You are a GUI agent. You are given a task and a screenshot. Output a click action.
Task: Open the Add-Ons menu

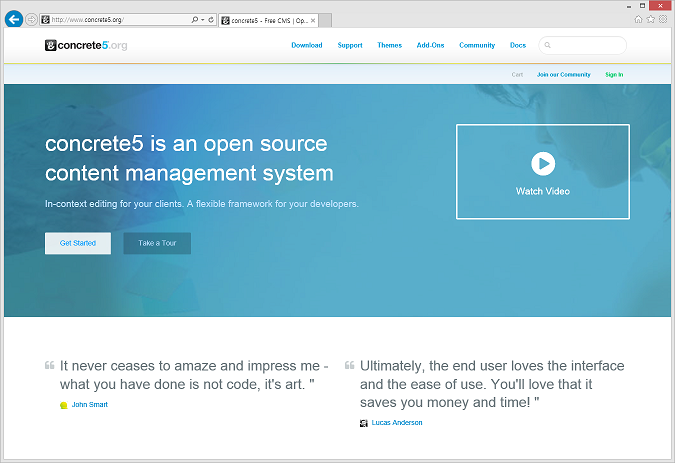[x=430, y=45]
